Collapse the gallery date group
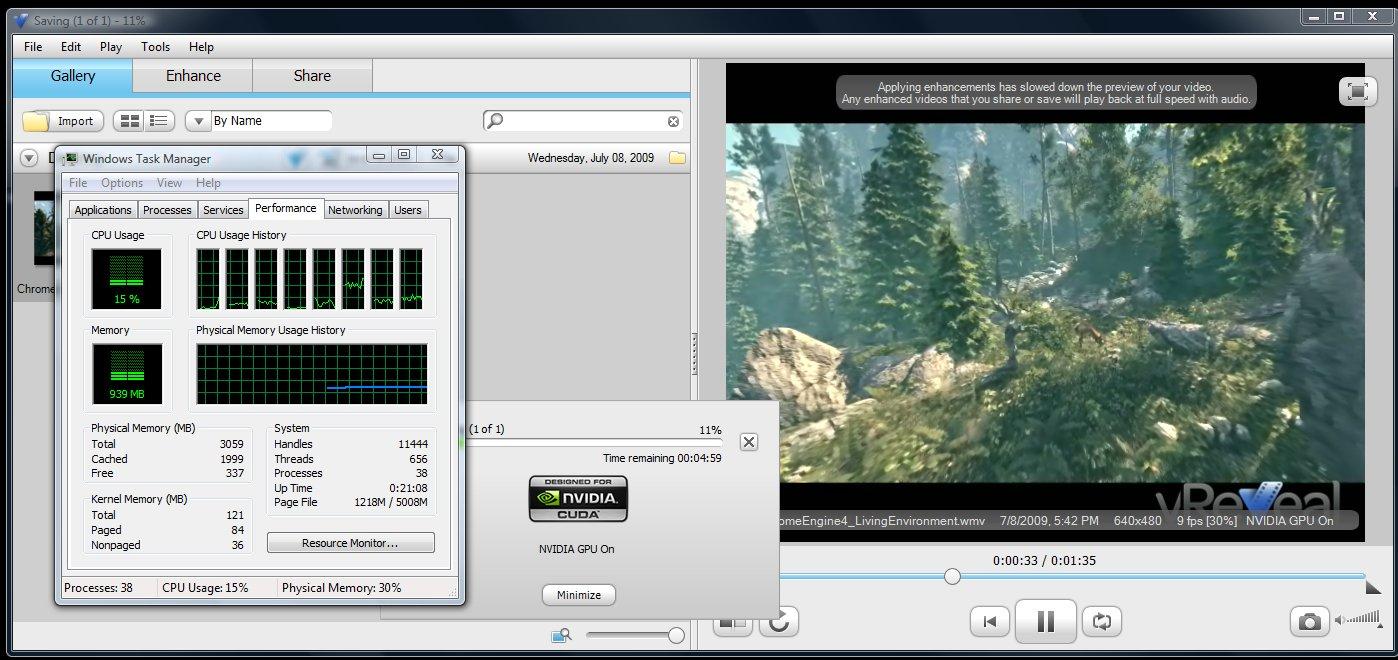This screenshot has height=660, width=1398. (28, 158)
